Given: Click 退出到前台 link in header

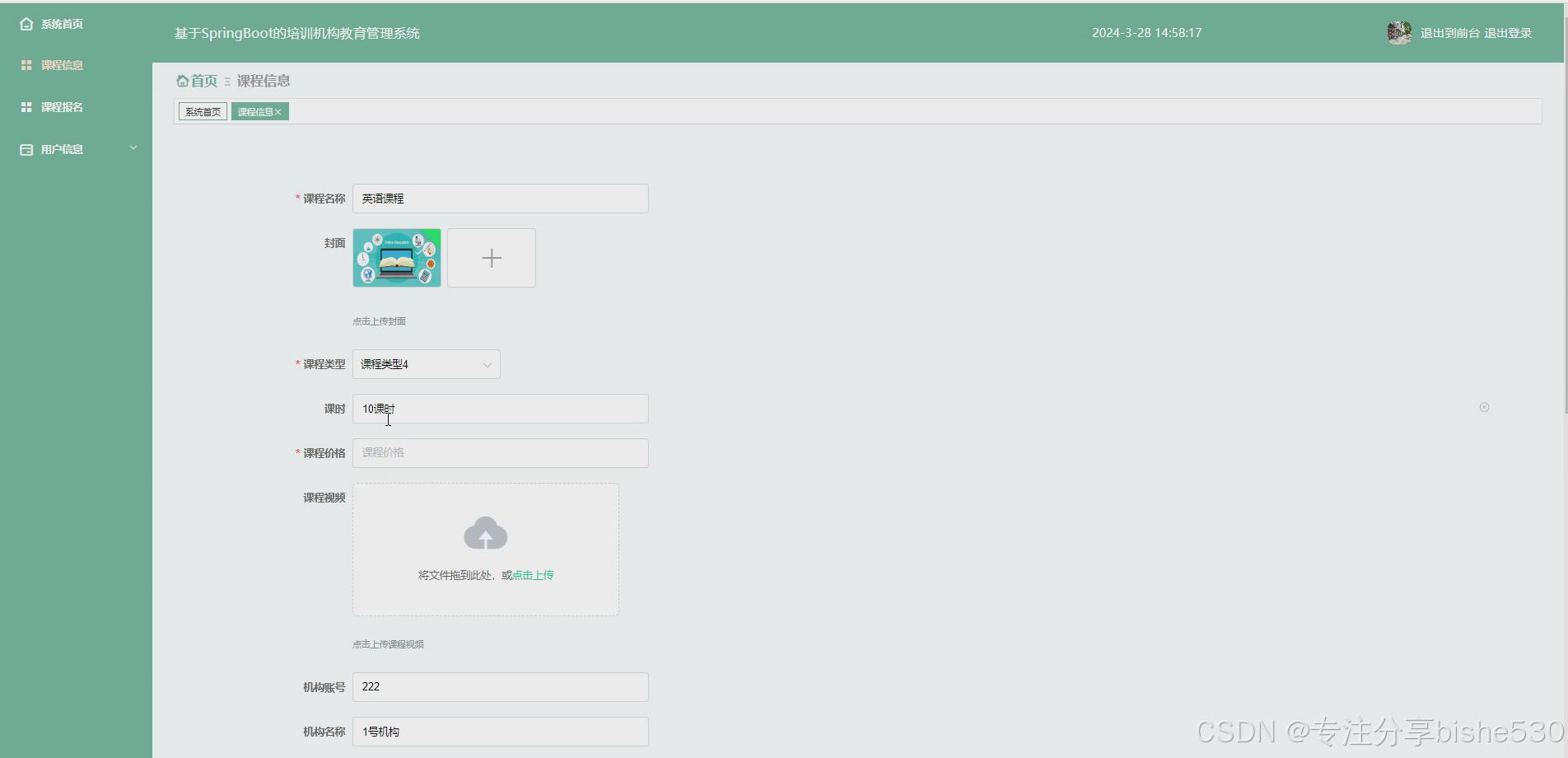Looking at the screenshot, I should click(x=1450, y=33).
